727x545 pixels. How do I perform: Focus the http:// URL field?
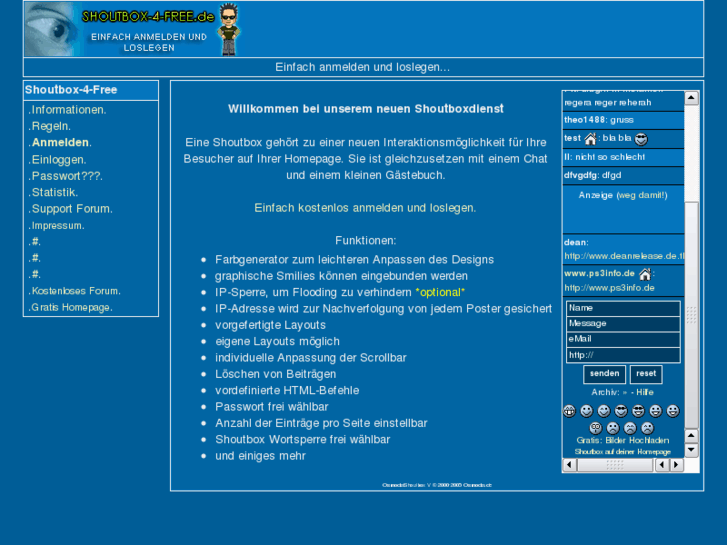pos(623,355)
